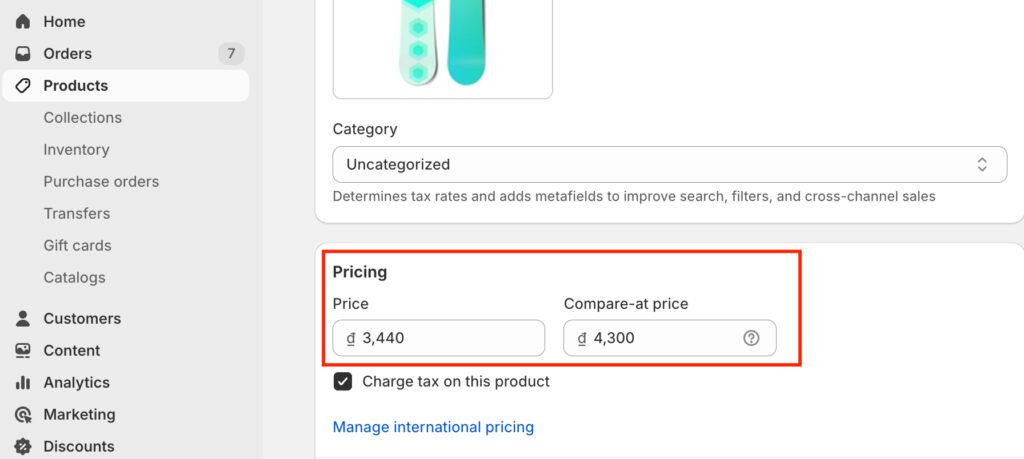The image size is (1024, 459).
Task: Click the Discounts badge icon
Action: (23, 447)
